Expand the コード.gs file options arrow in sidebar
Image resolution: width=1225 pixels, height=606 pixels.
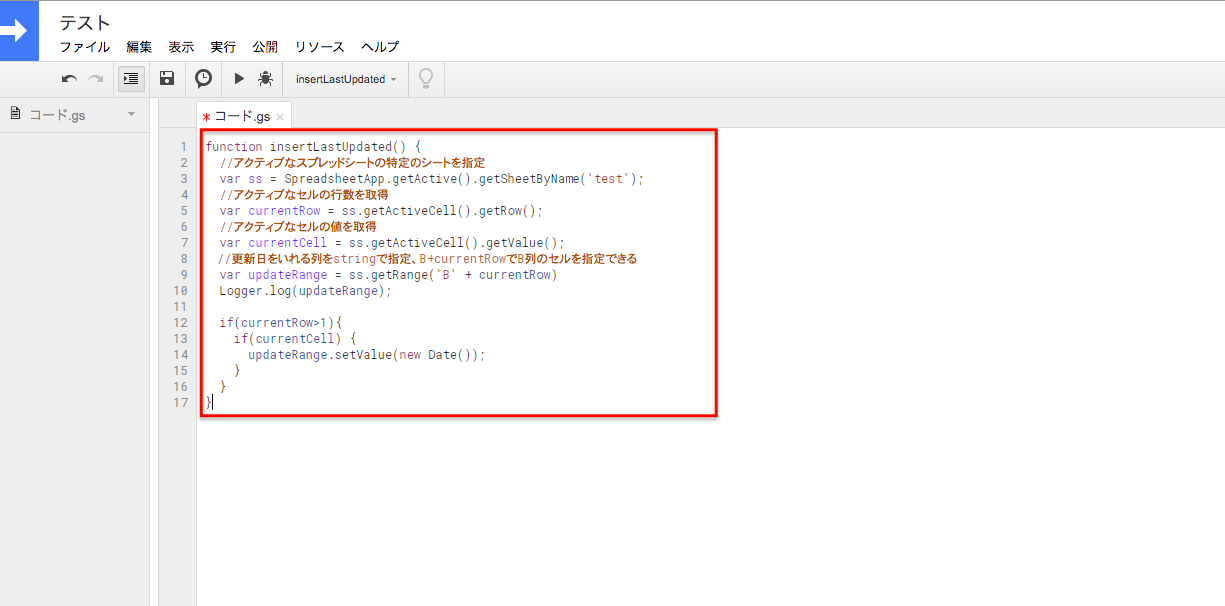(131, 114)
